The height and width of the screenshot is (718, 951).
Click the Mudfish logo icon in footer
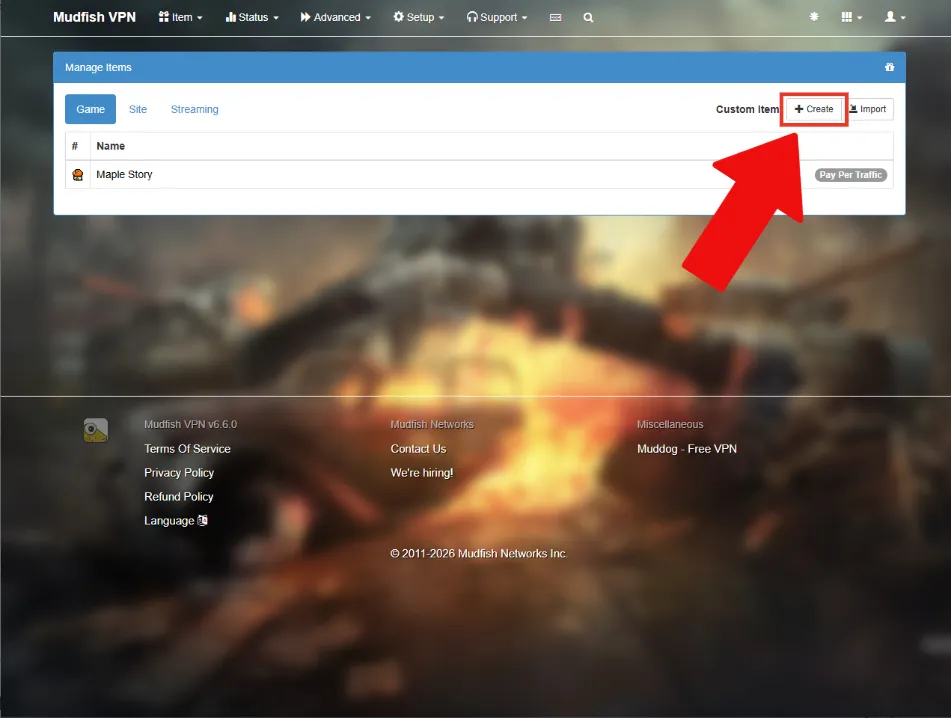click(96, 430)
